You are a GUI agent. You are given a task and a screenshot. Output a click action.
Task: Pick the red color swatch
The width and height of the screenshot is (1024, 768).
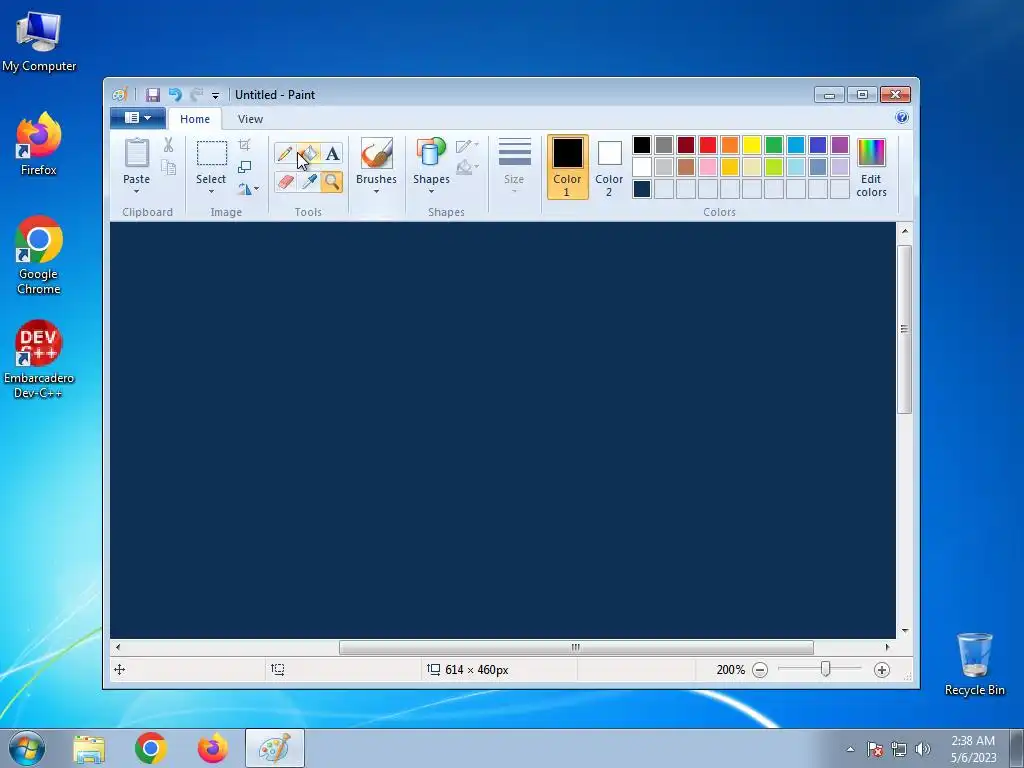708,145
